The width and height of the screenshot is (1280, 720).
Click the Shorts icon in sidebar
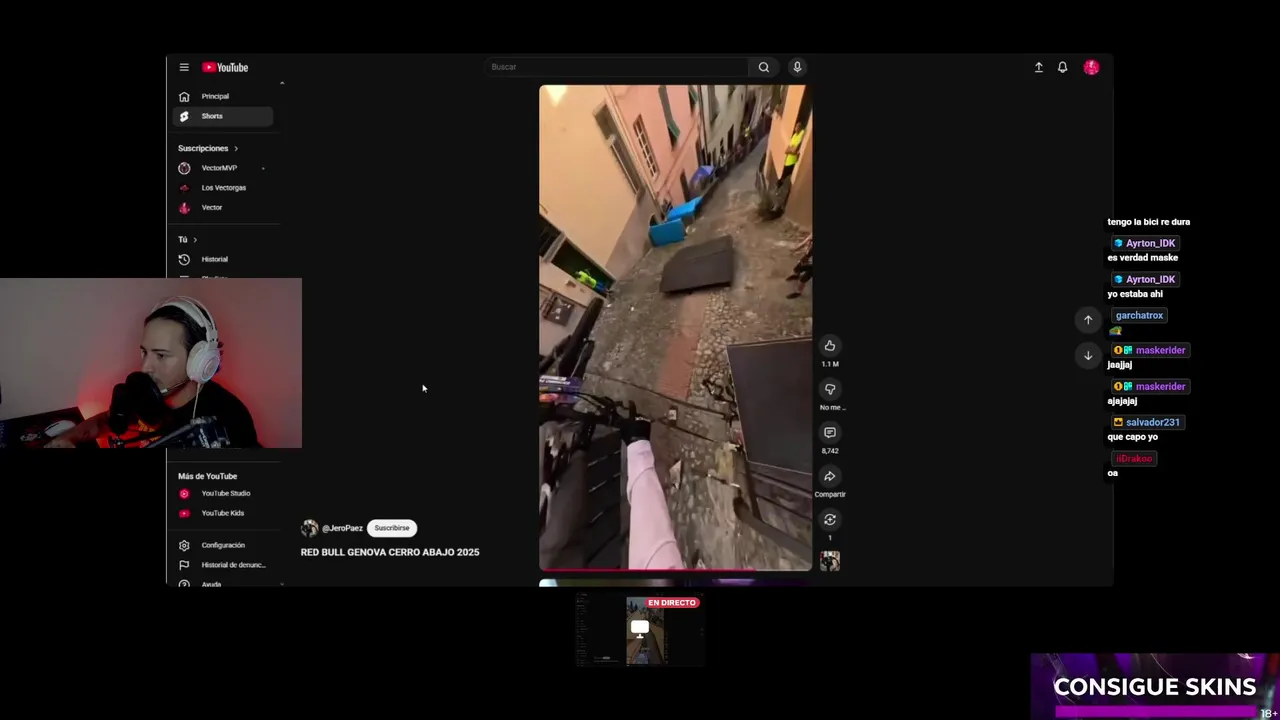click(184, 116)
